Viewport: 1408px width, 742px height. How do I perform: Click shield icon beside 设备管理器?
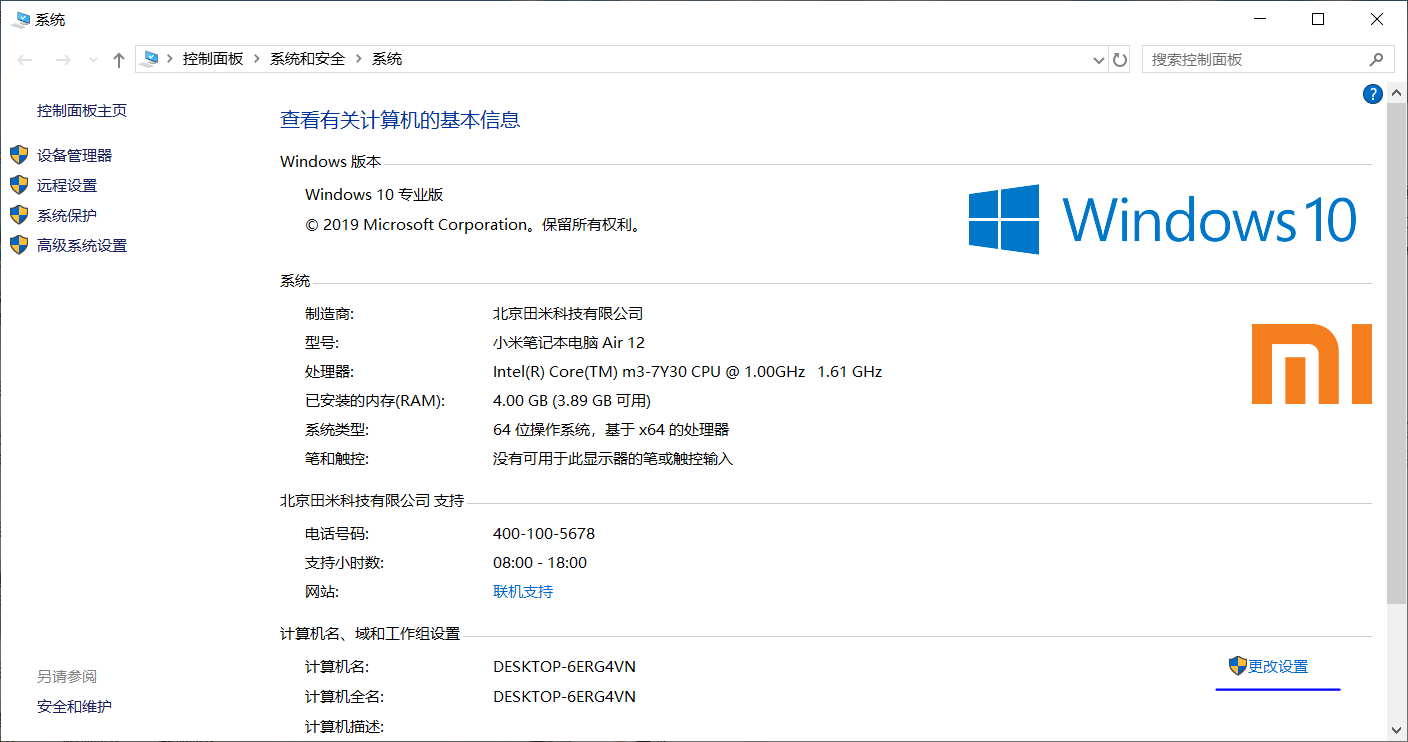[x=19, y=155]
